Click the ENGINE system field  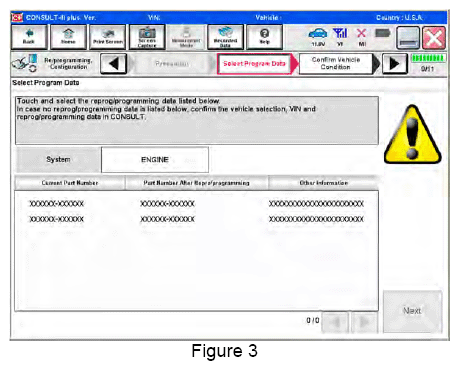click(155, 160)
